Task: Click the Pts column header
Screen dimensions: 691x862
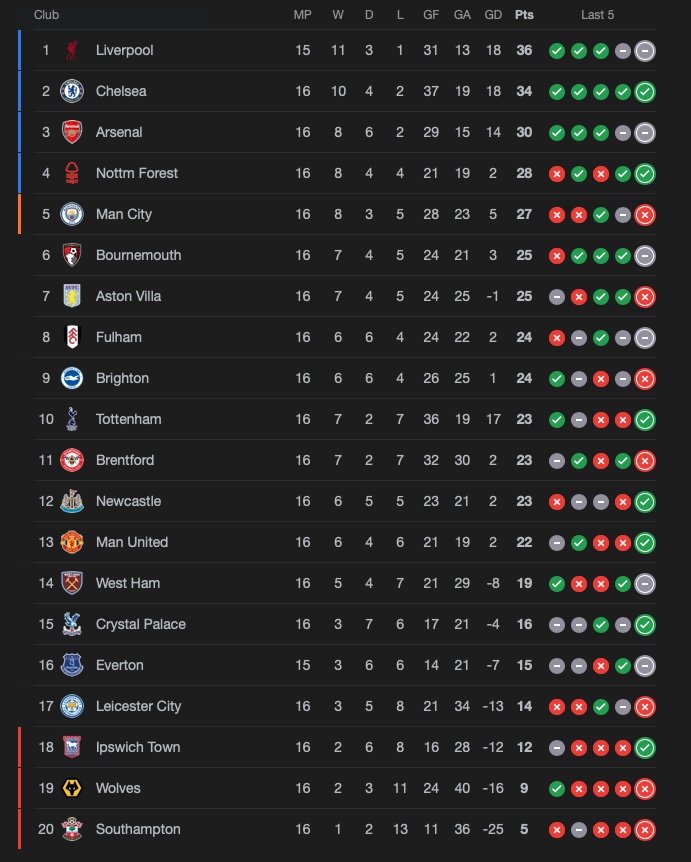Action: click(x=524, y=15)
